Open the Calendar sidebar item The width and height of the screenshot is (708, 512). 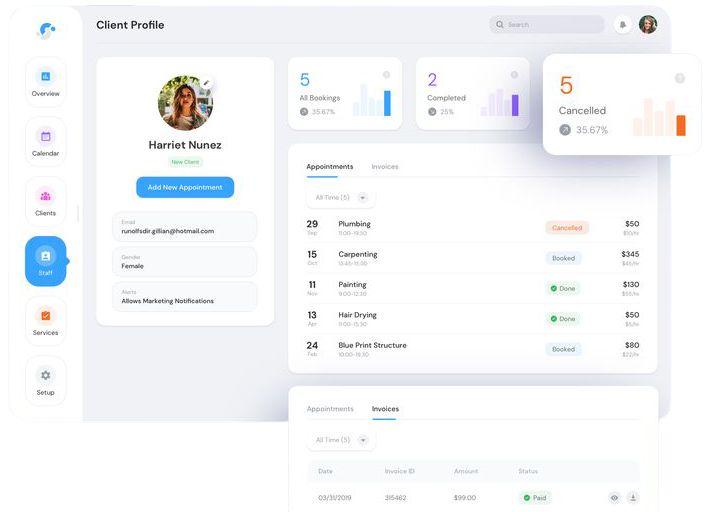[x=46, y=142]
